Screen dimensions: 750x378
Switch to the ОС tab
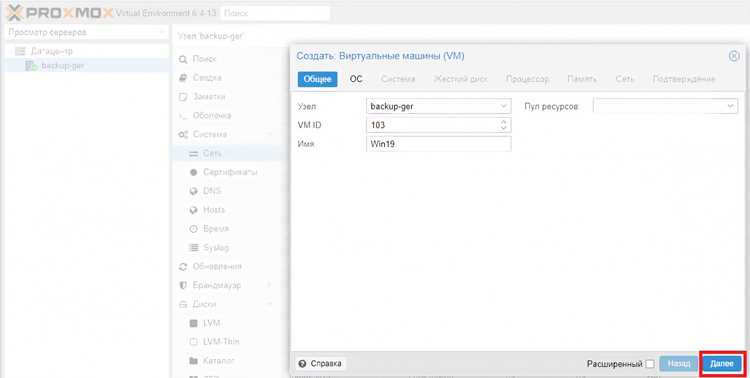356,79
